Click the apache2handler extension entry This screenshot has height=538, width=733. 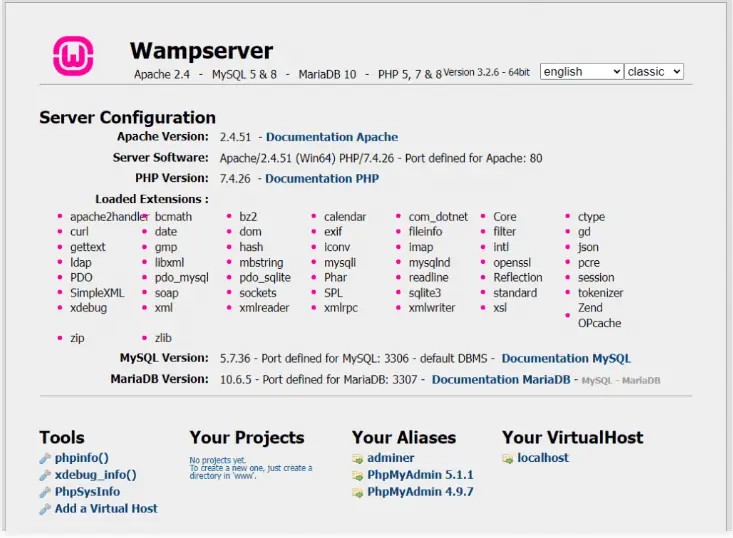[x=109, y=217]
